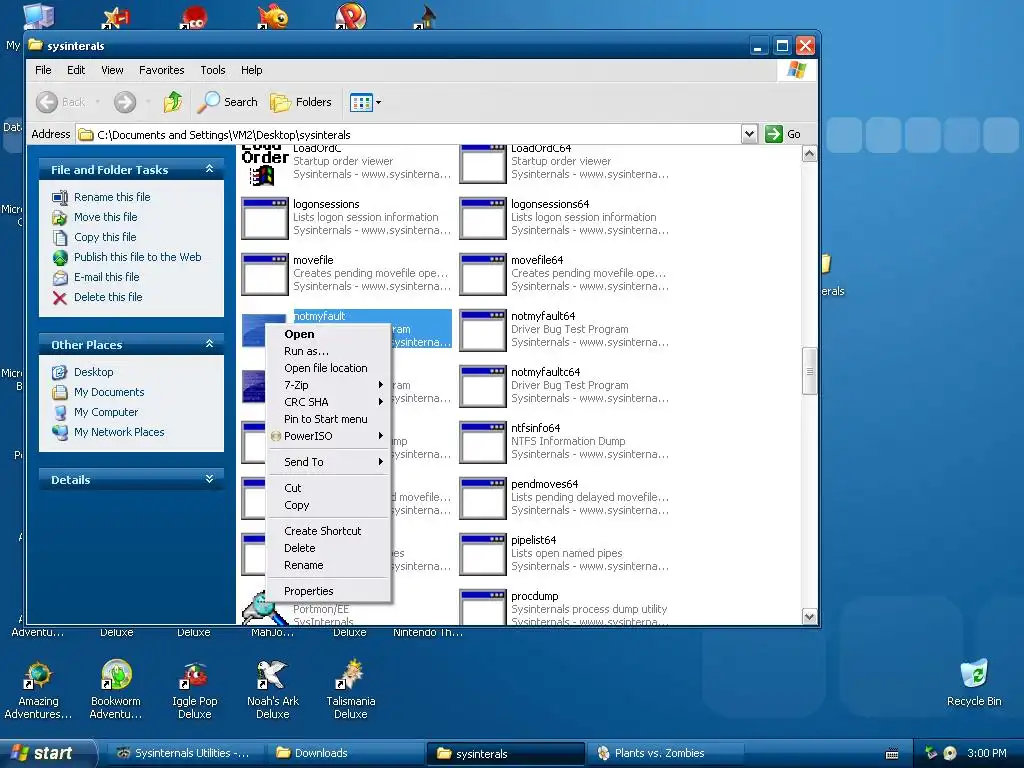This screenshot has width=1024, height=768.
Task: Expand the Send To submenu
Action: click(328, 462)
